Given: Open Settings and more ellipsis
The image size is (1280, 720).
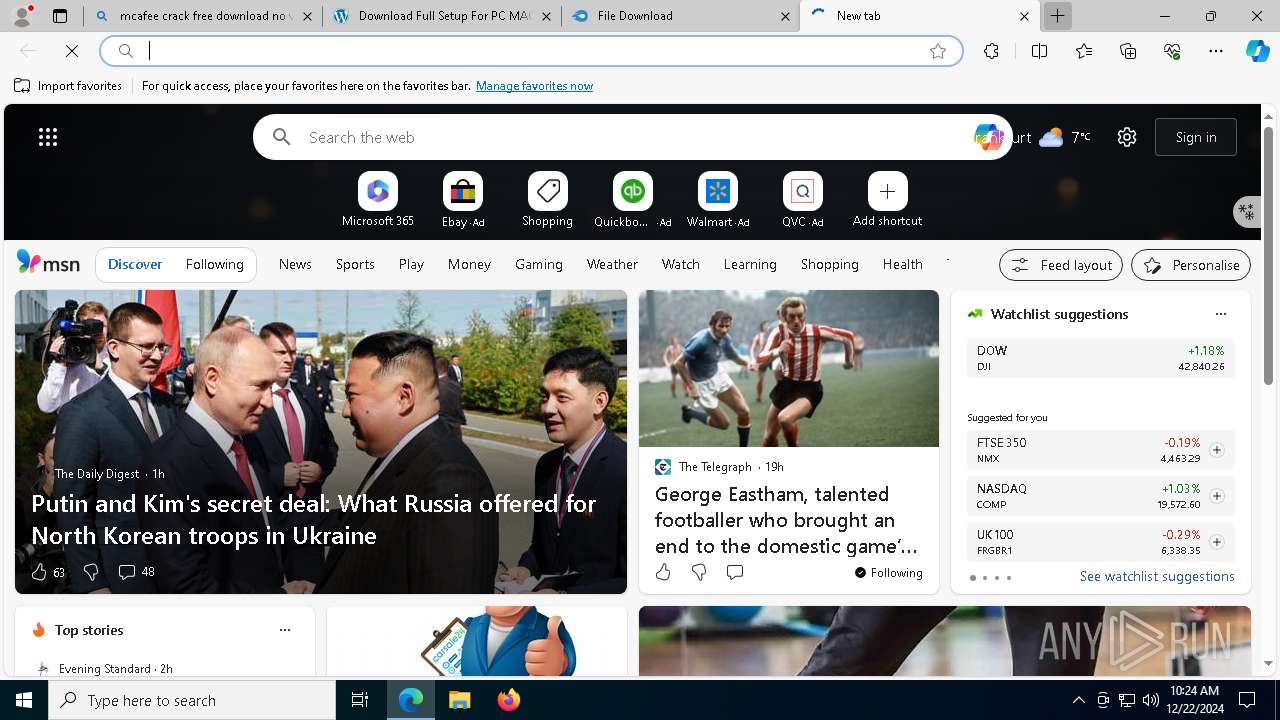Looking at the screenshot, I should tap(1216, 51).
